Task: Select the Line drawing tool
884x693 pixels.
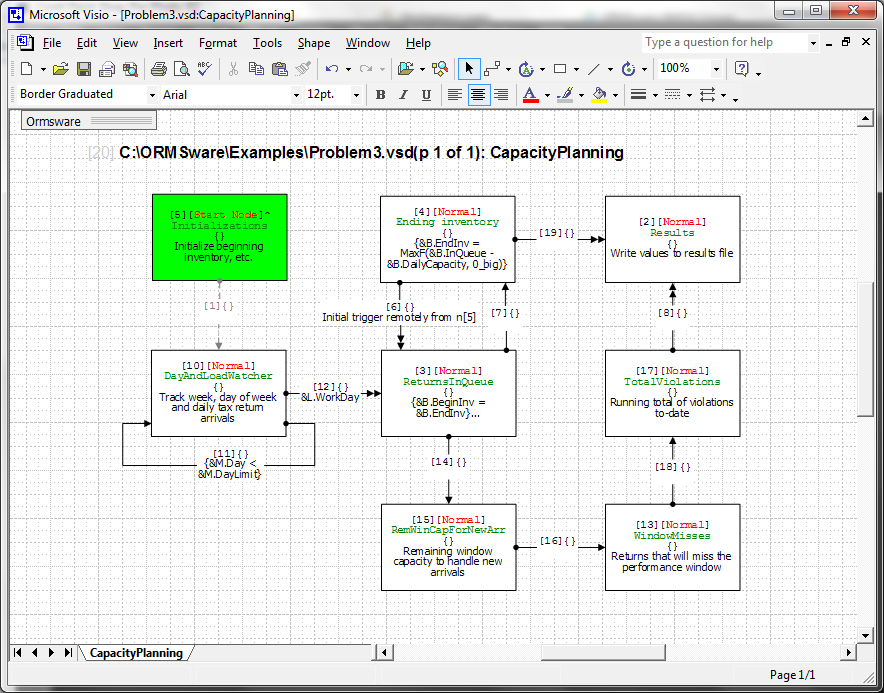Action: pyautogui.click(x=594, y=69)
